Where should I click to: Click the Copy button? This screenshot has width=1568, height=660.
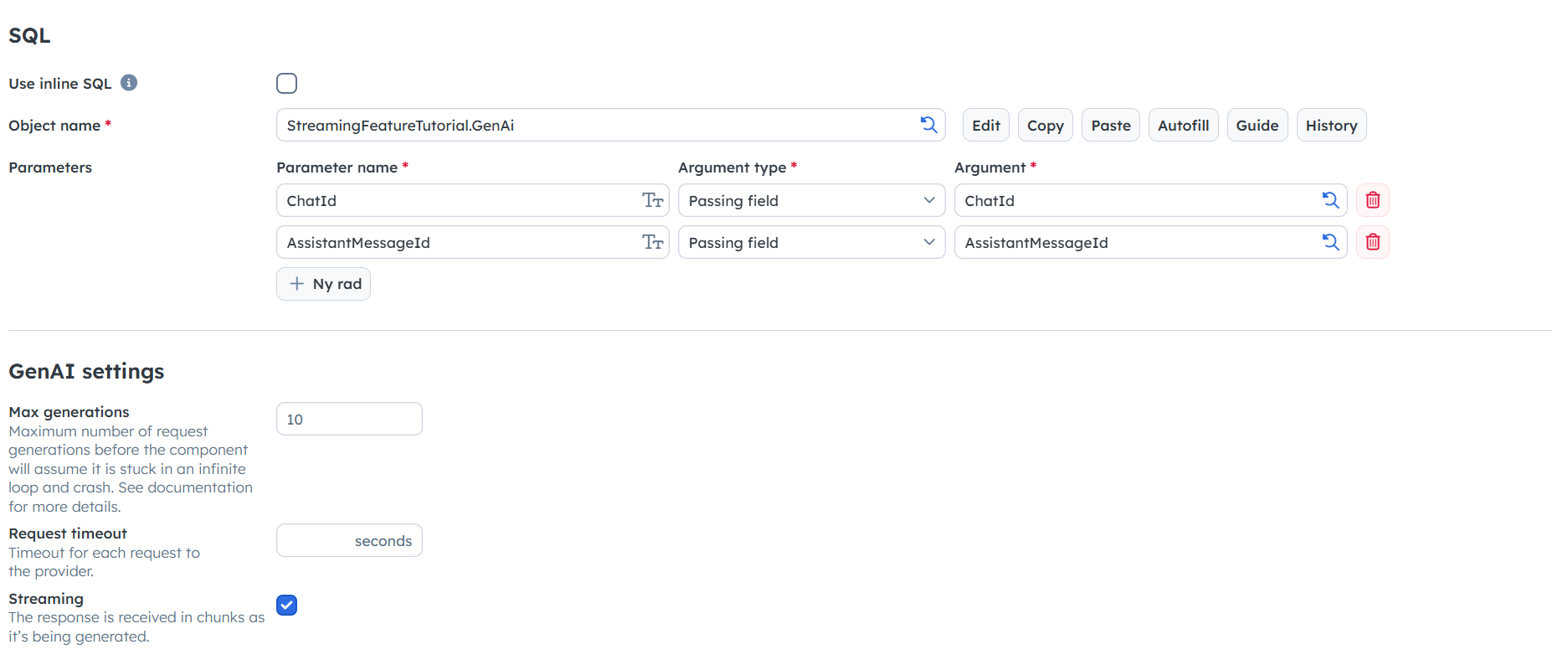[x=1046, y=125]
